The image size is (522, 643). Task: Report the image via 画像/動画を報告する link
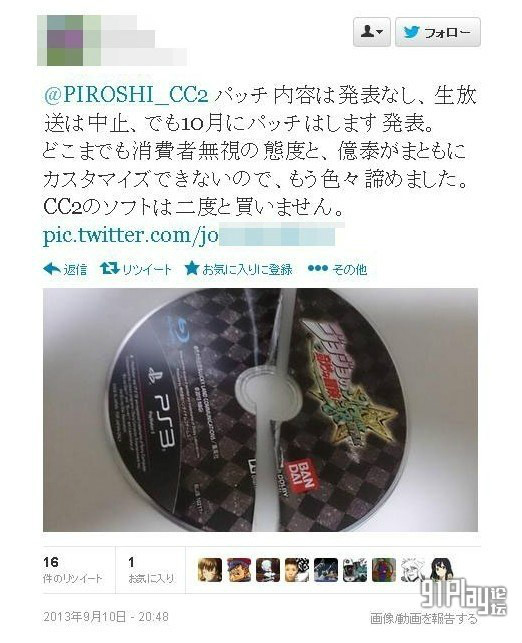tap(424, 618)
